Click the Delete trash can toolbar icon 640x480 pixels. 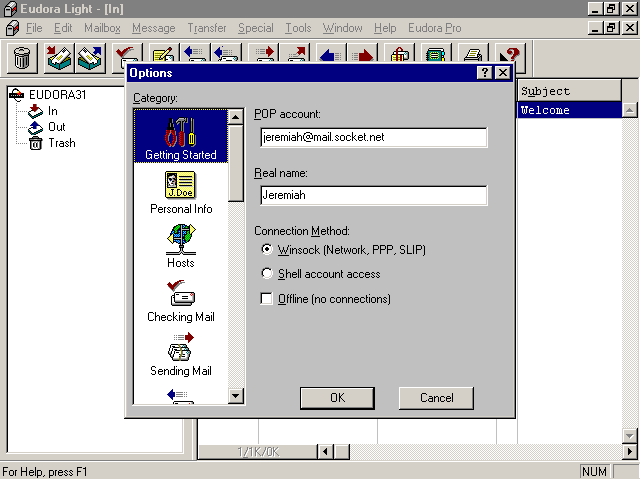click(x=22, y=58)
